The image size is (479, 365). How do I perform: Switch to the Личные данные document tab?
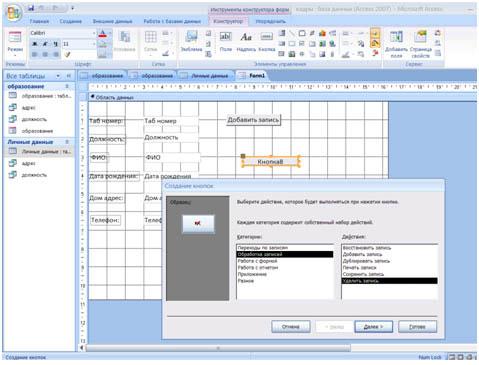click(206, 76)
